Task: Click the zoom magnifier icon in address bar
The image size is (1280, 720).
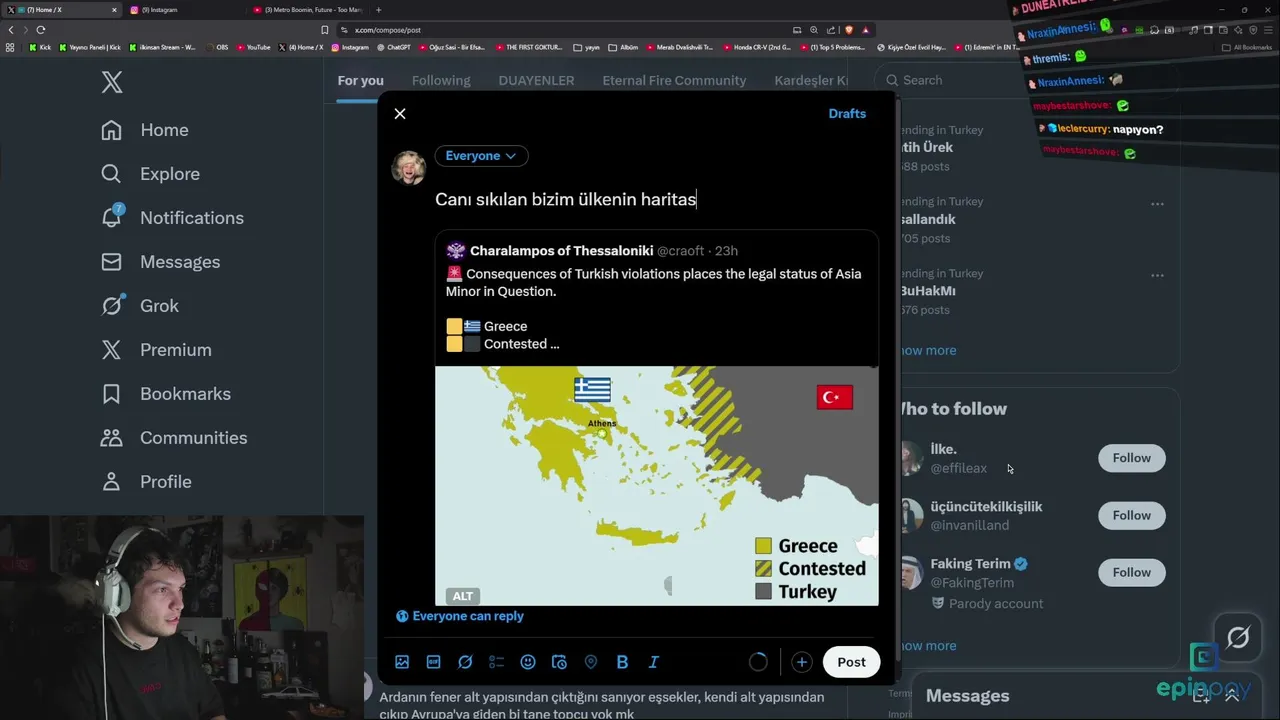Action: [814, 30]
